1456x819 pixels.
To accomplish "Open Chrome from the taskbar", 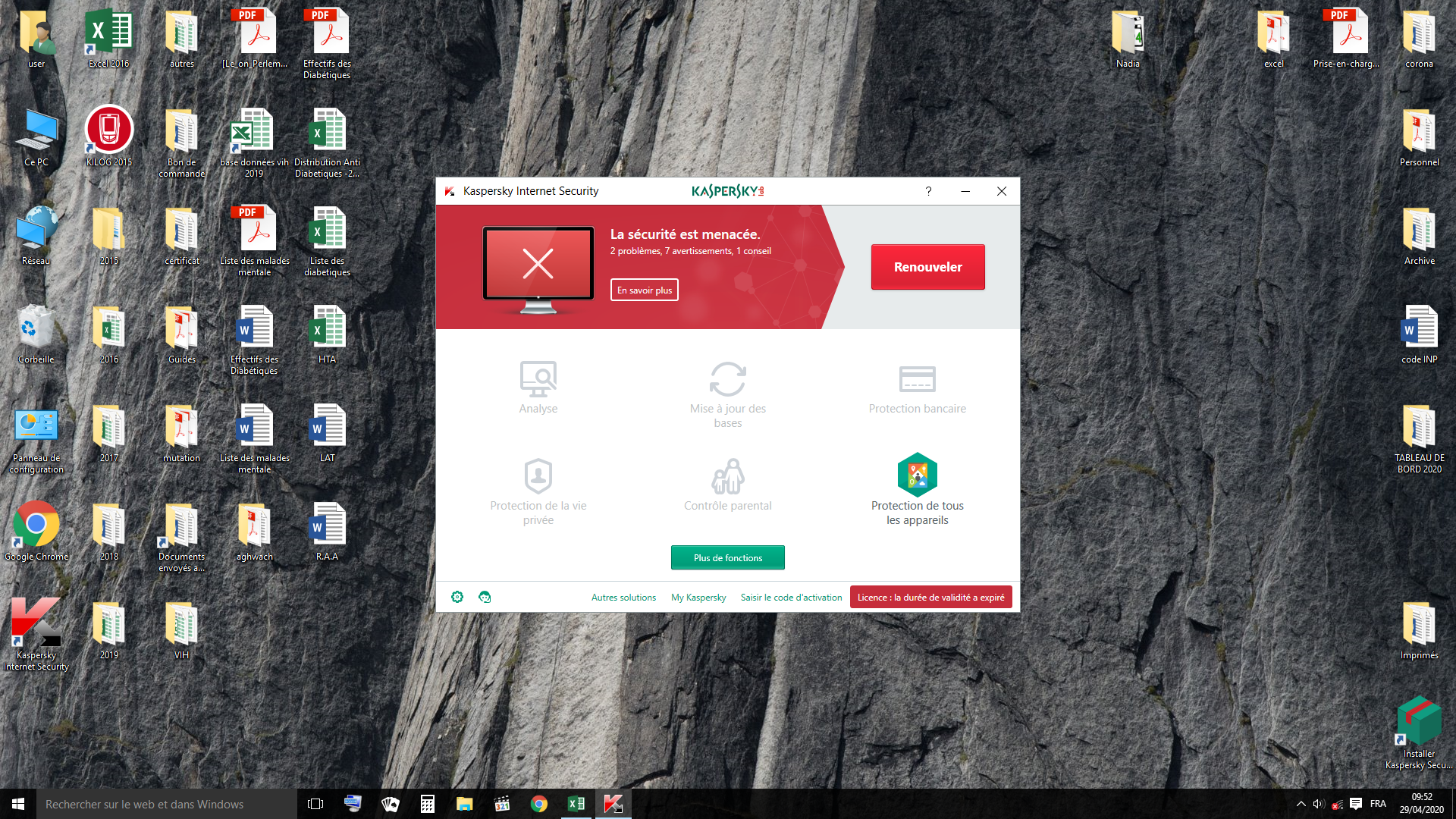I will [539, 804].
